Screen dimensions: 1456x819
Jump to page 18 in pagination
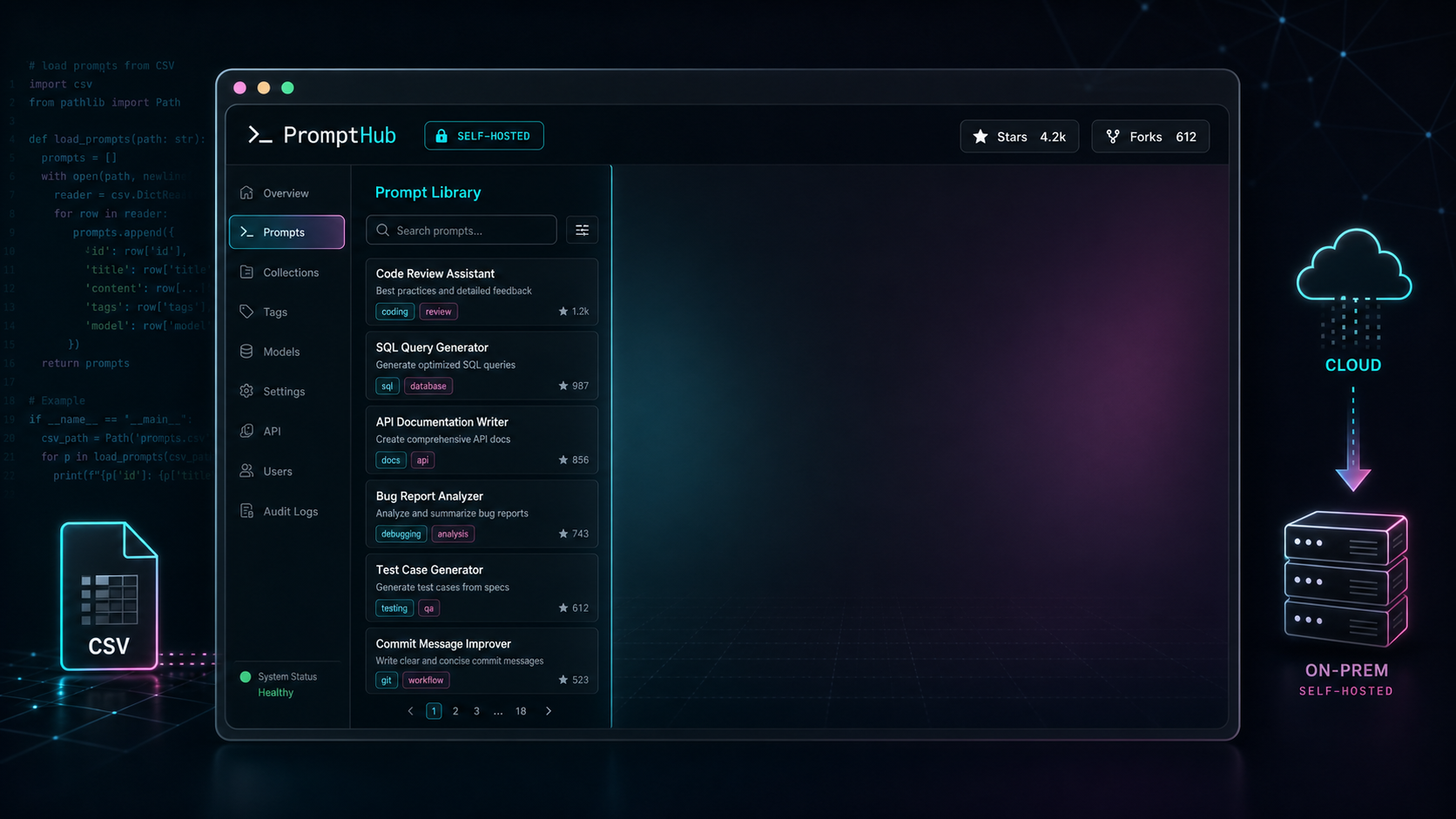(x=521, y=711)
